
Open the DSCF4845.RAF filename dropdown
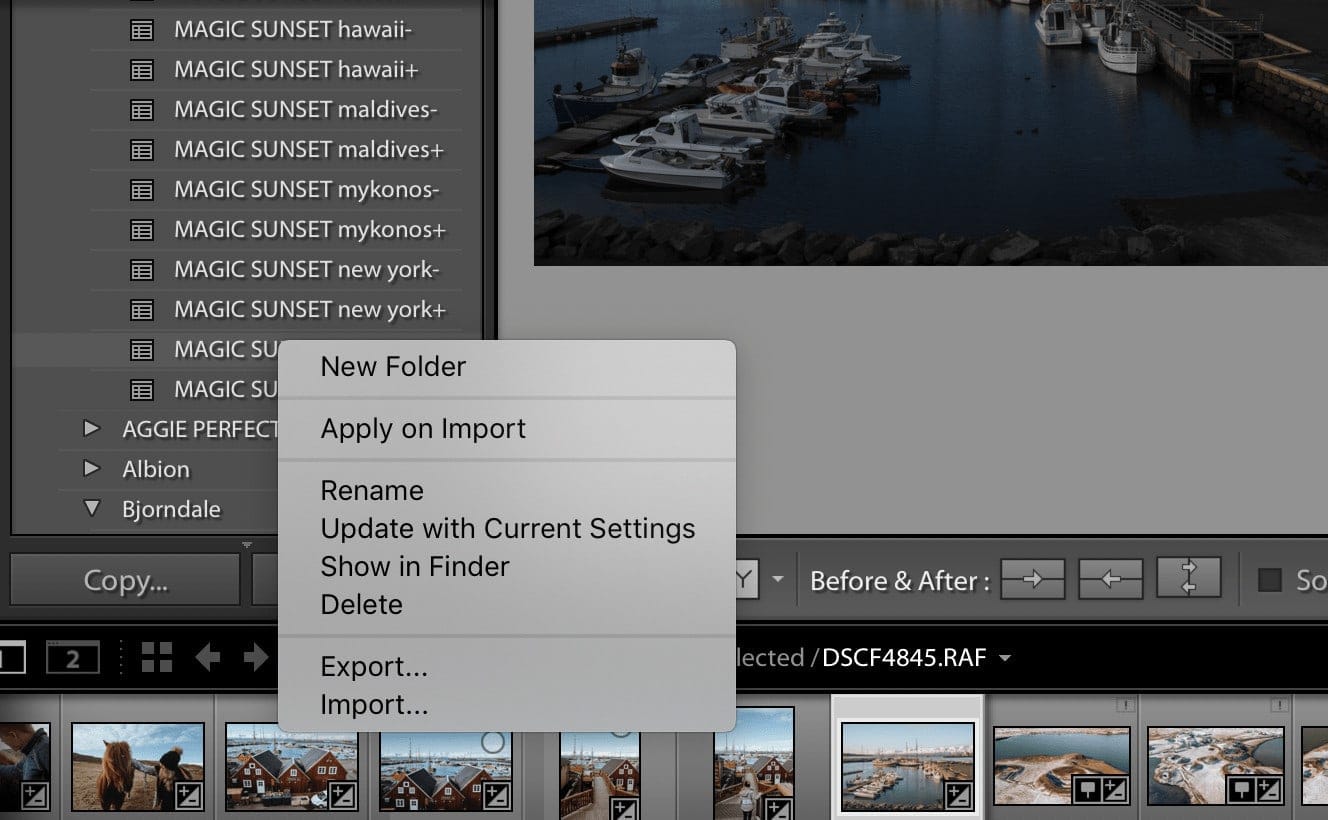[x=1004, y=658]
